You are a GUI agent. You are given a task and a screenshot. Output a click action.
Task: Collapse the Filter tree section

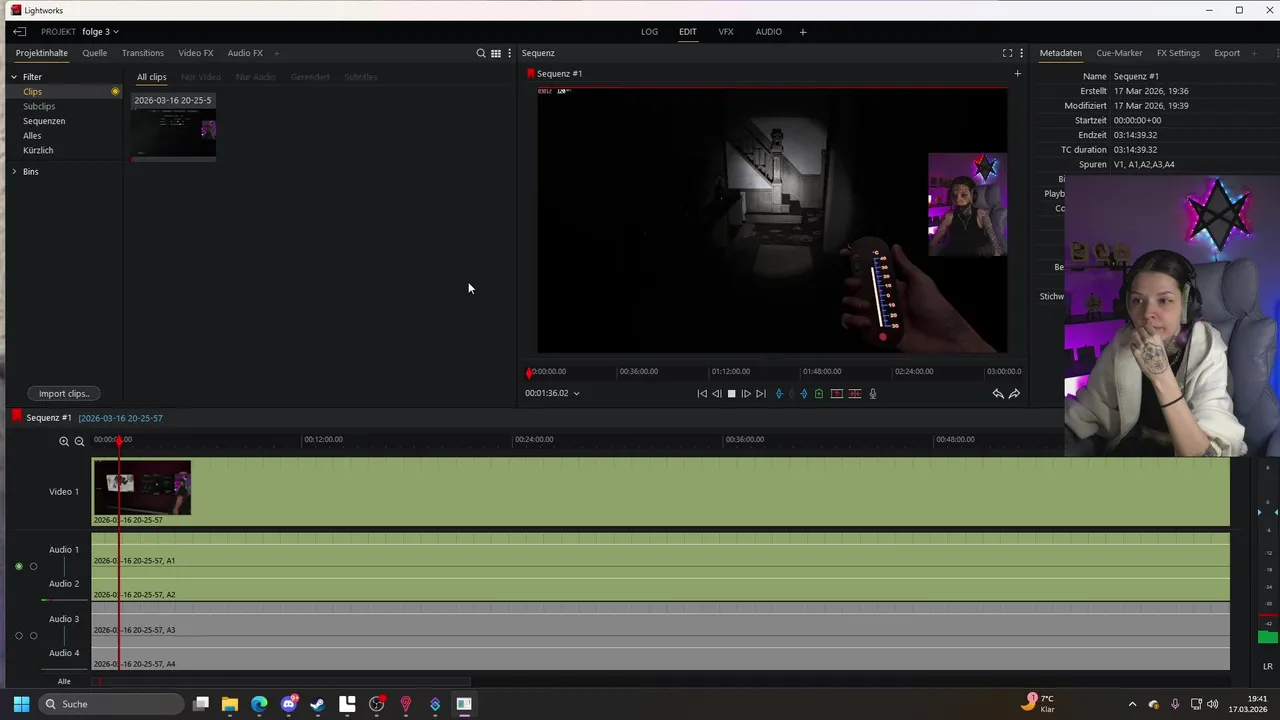pos(14,77)
